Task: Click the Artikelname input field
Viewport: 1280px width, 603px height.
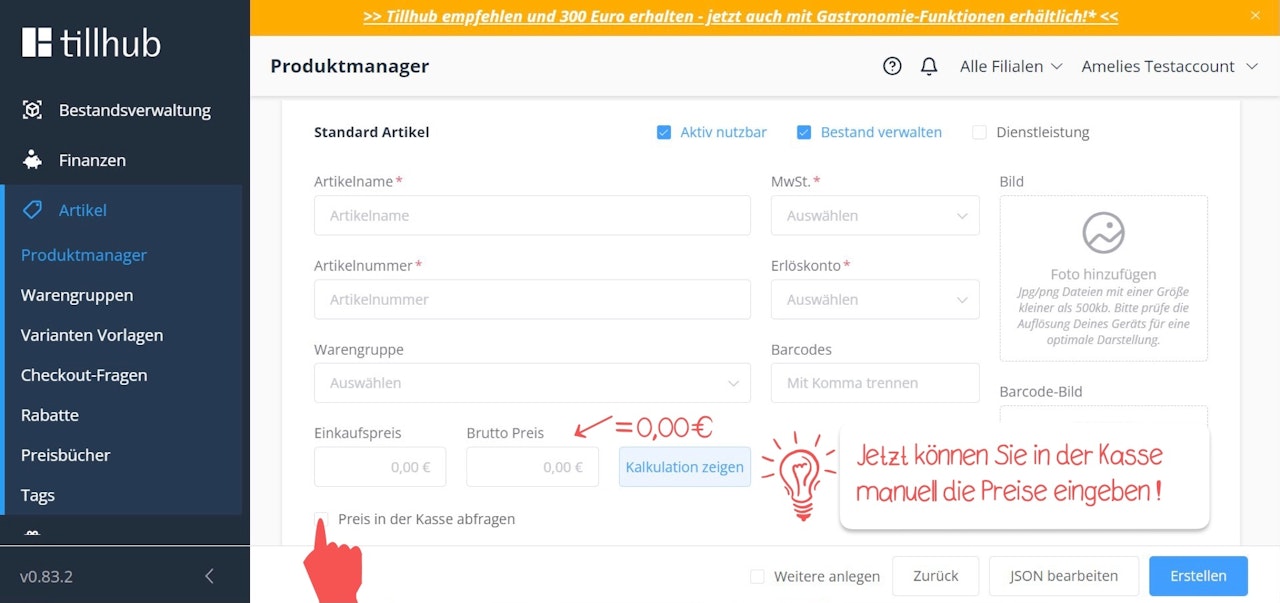Action: (x=532, y=215)
